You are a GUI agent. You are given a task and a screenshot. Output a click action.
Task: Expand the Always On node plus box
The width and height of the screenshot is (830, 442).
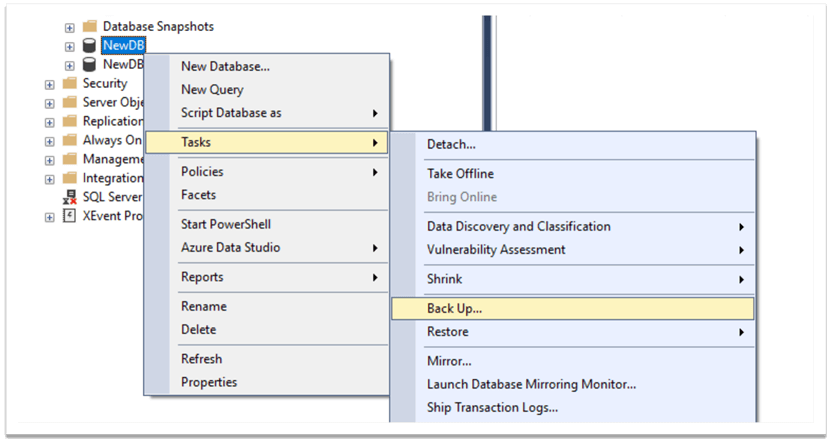click(49, 141)
